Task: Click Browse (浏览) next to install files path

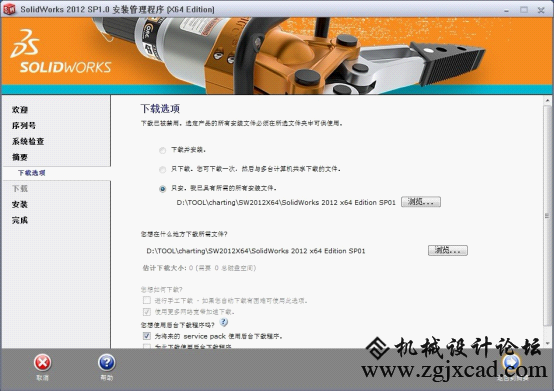Action: tap(420, 202)
